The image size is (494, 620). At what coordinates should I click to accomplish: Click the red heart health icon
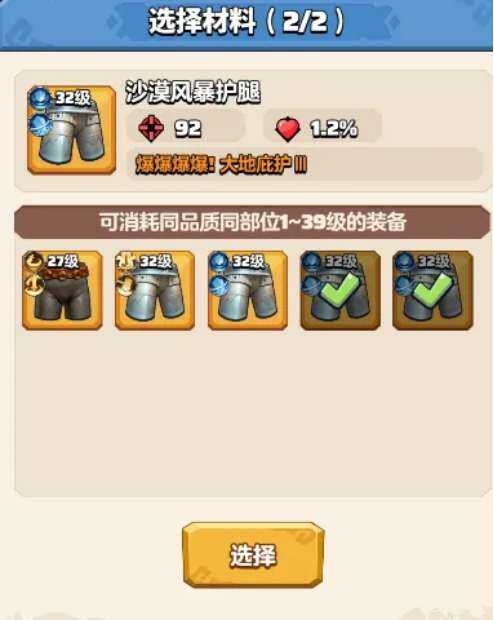click(x=288, y=129)
